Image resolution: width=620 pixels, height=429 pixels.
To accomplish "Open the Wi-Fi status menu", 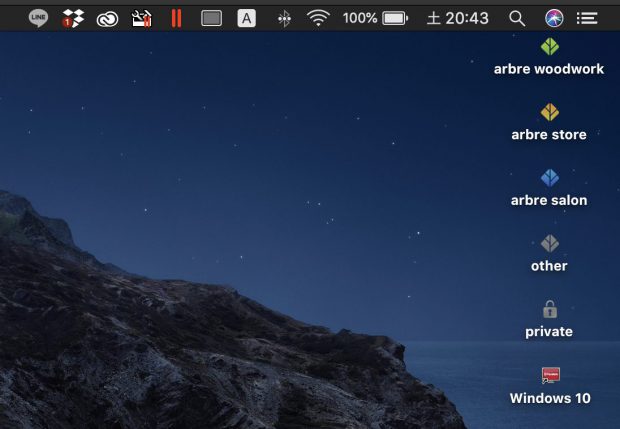I will [318, 18].
